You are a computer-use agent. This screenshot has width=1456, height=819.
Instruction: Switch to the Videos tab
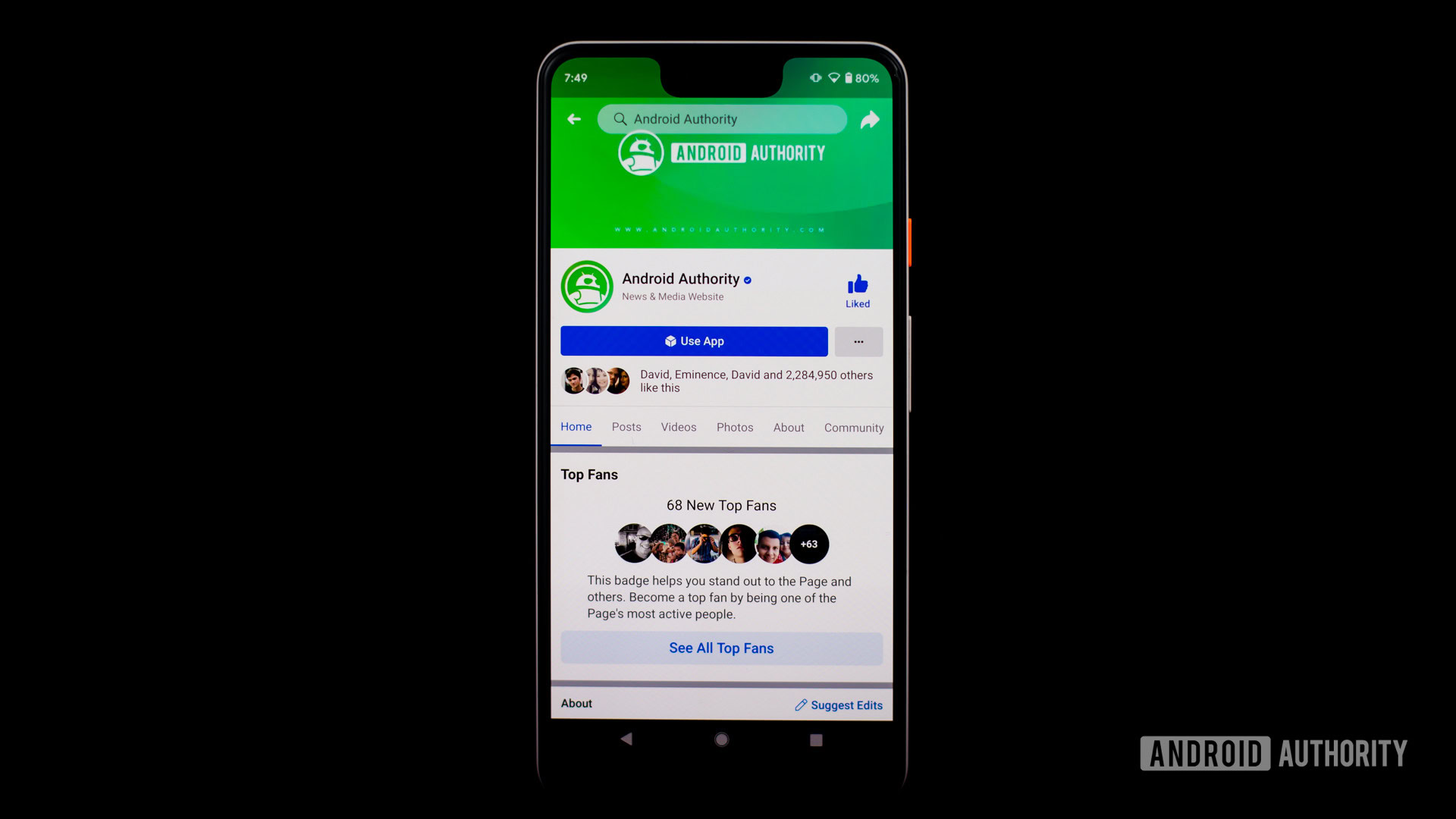(x=679, y=427)
